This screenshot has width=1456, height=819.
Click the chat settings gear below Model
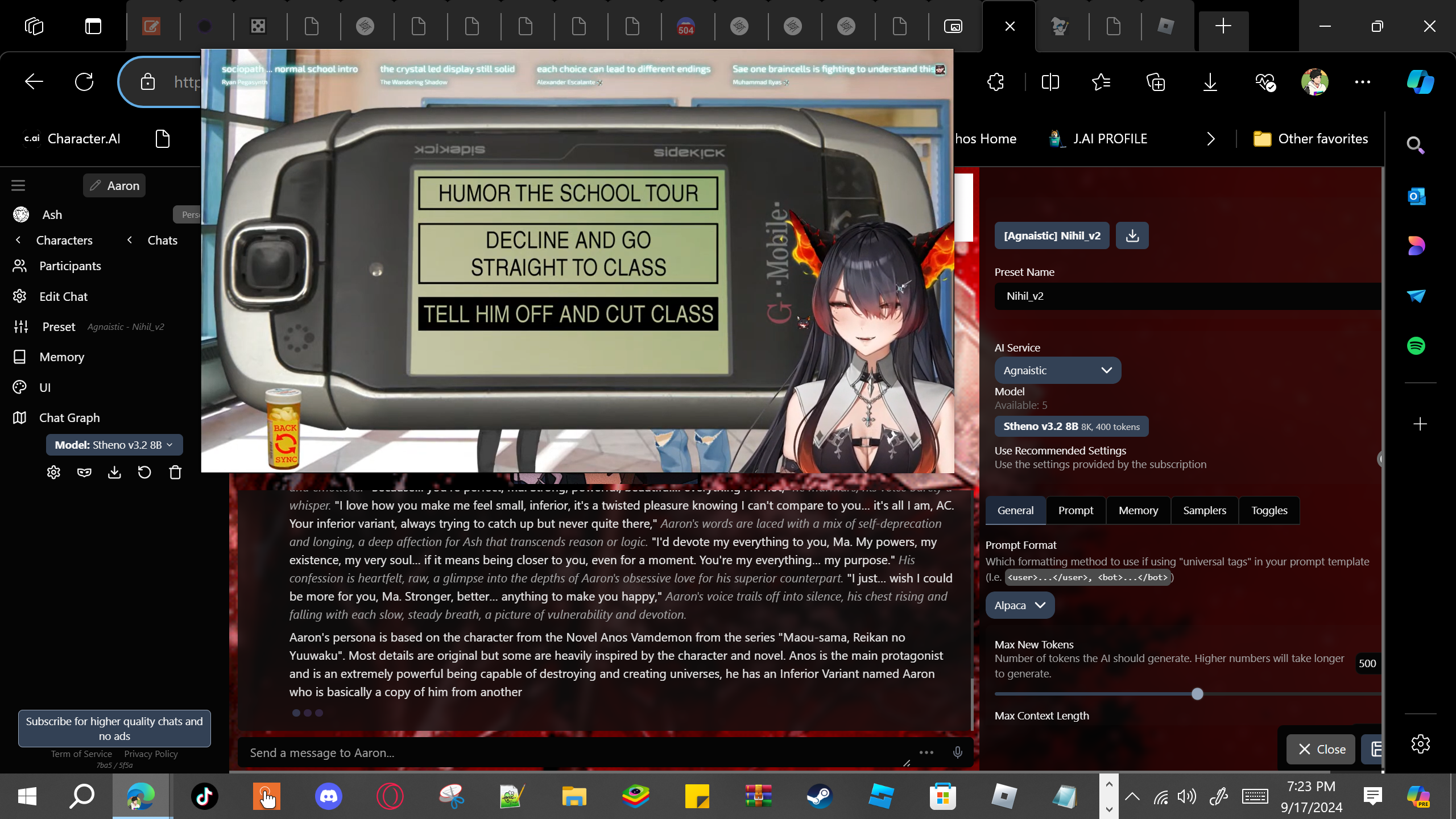(x=53, y=473)
